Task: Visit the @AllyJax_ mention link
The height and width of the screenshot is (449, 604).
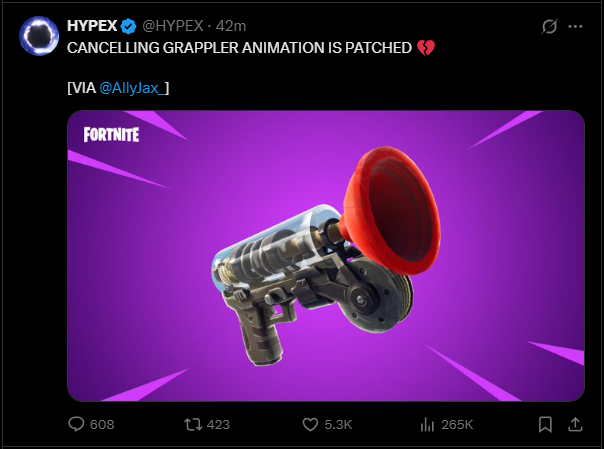Action: pos(132,88)
